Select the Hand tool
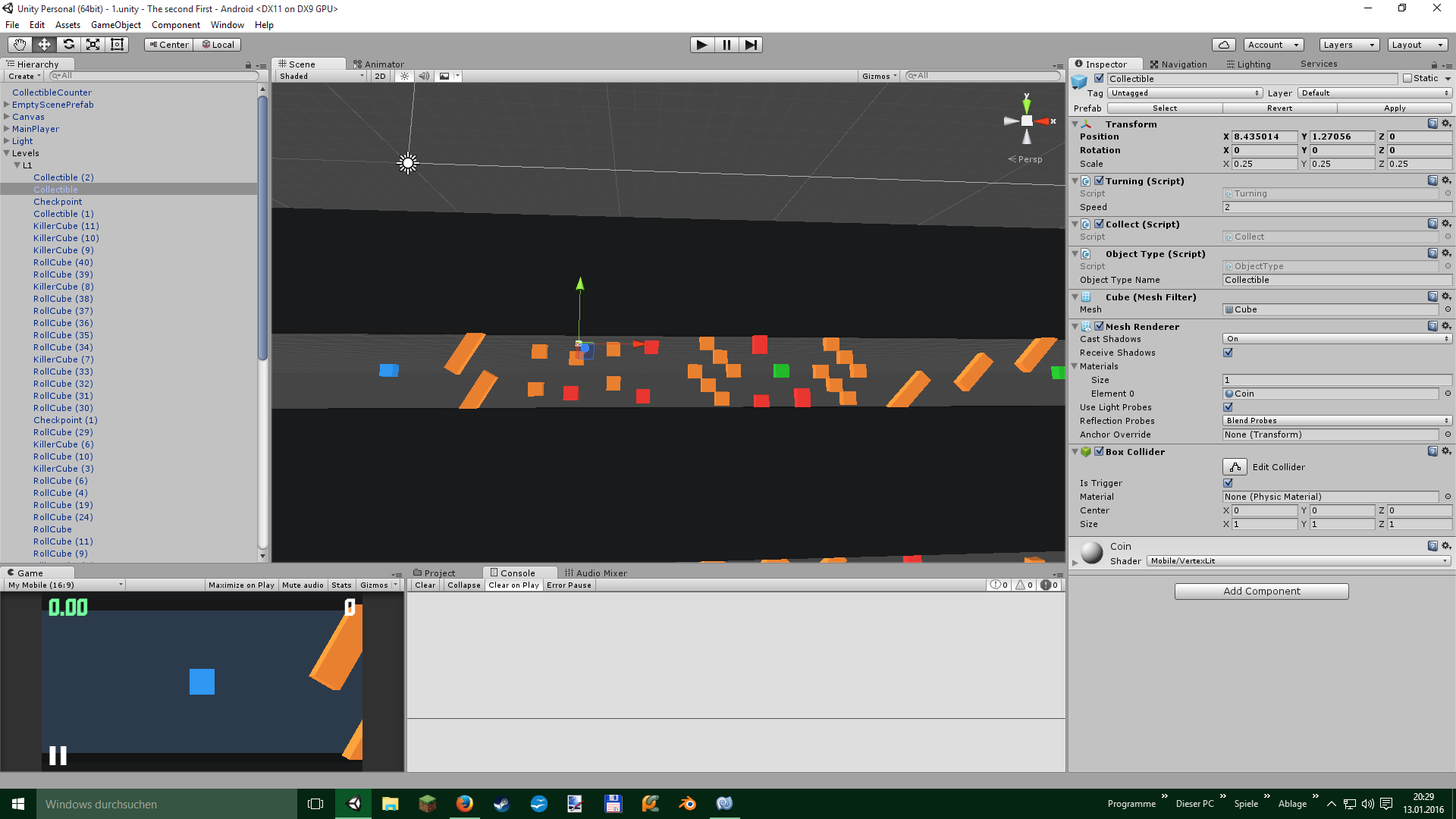 (x=20, y=45)
